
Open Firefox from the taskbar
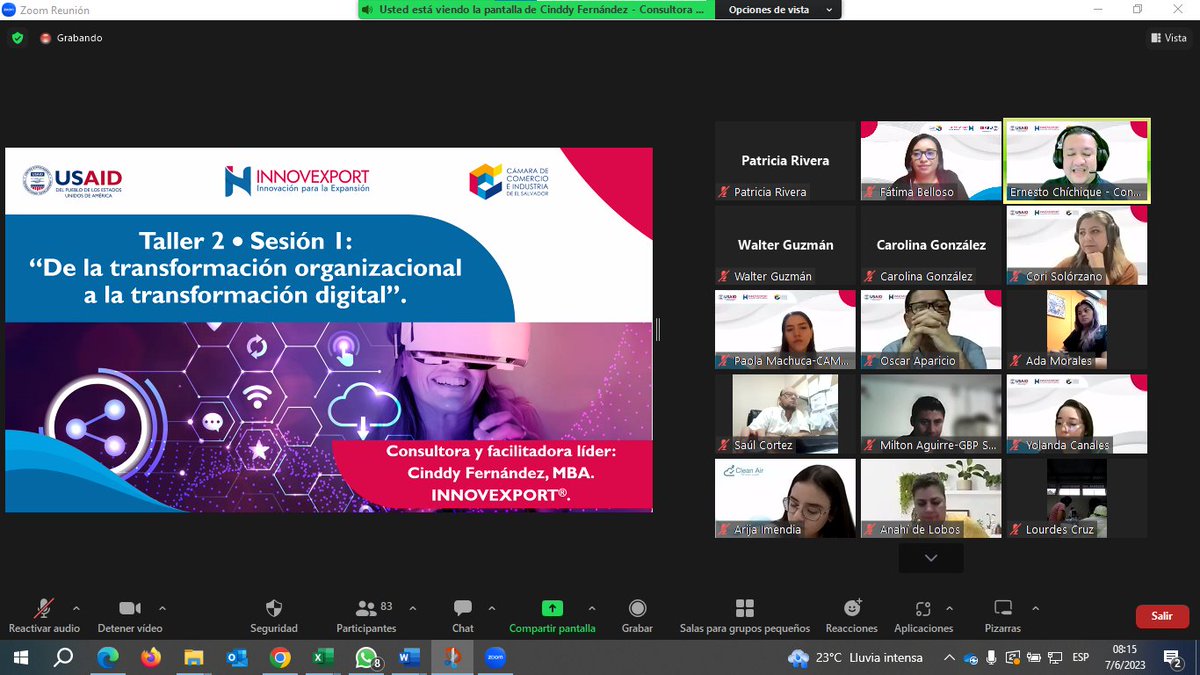pos(150,657)
